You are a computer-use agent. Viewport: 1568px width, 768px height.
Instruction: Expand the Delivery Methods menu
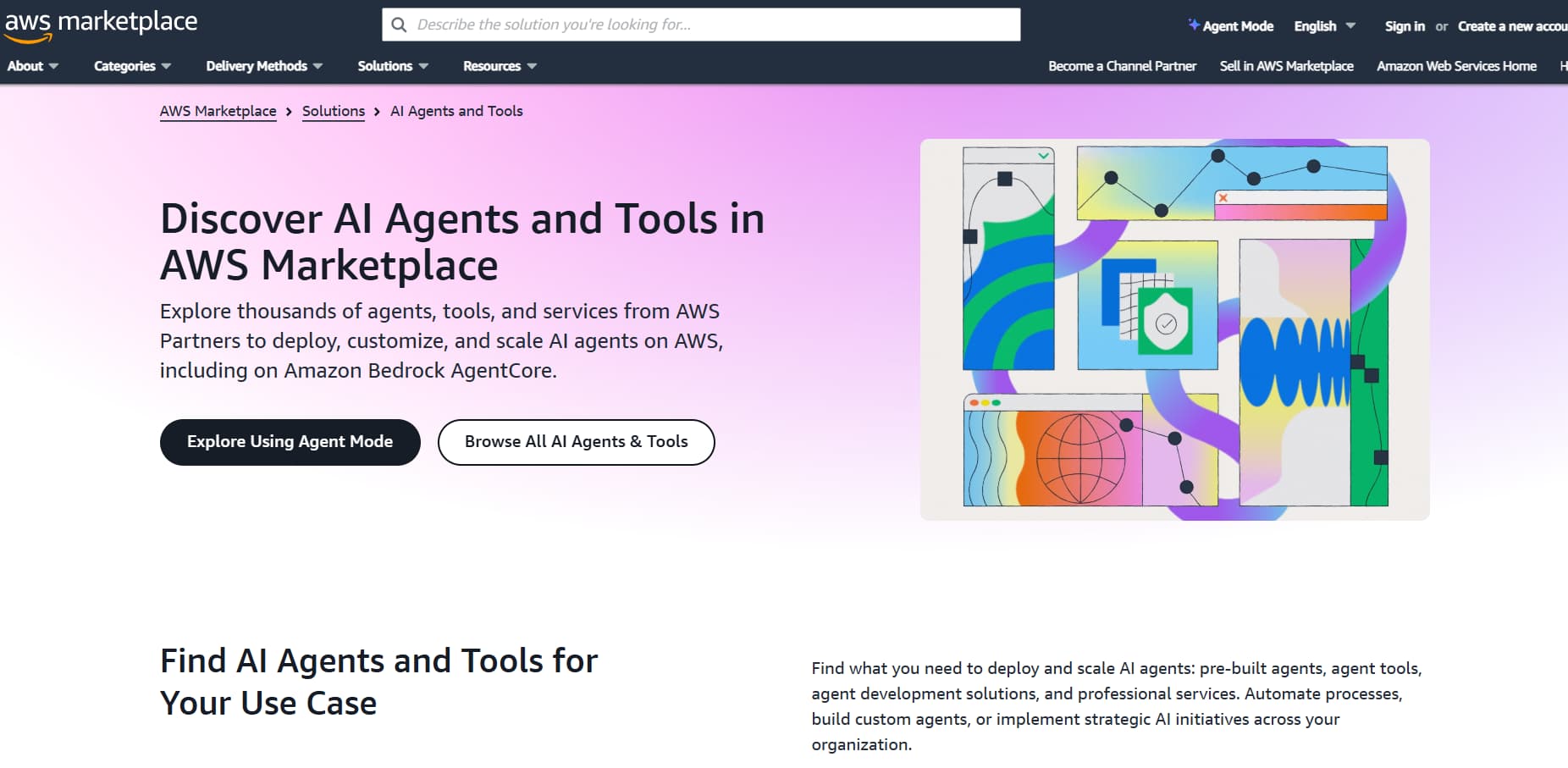264,66
